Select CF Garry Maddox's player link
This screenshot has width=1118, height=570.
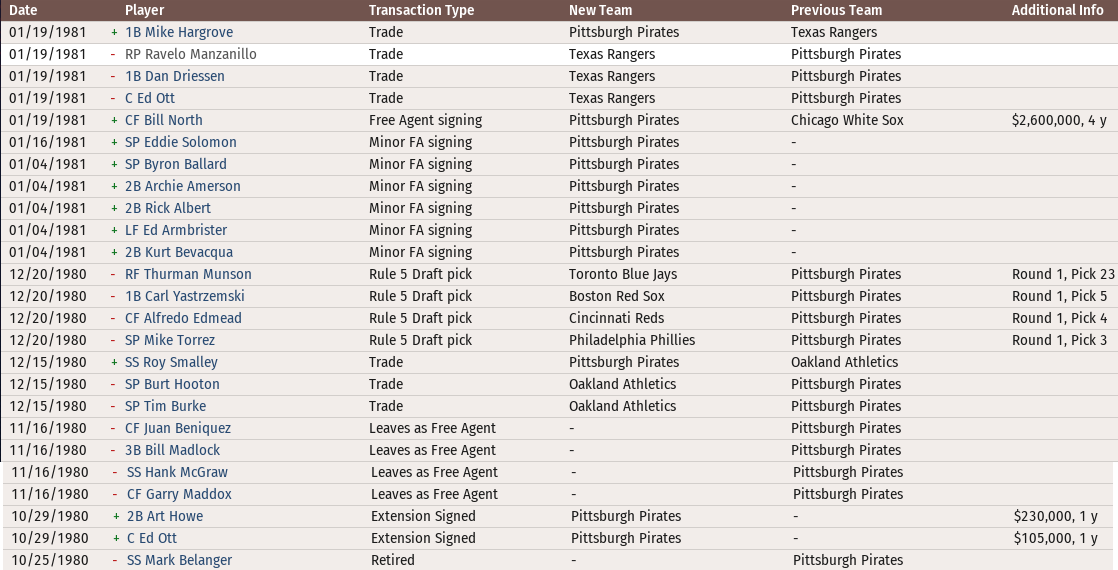[179, 494]
